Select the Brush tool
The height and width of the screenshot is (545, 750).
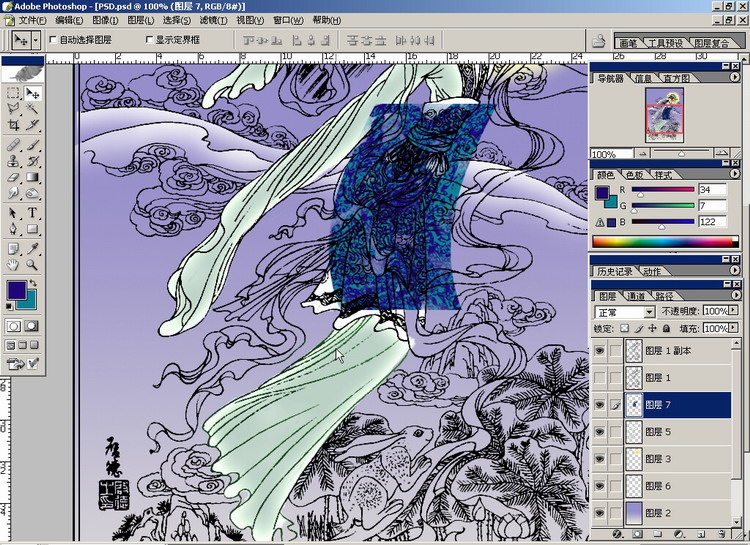tap(33, 145)
